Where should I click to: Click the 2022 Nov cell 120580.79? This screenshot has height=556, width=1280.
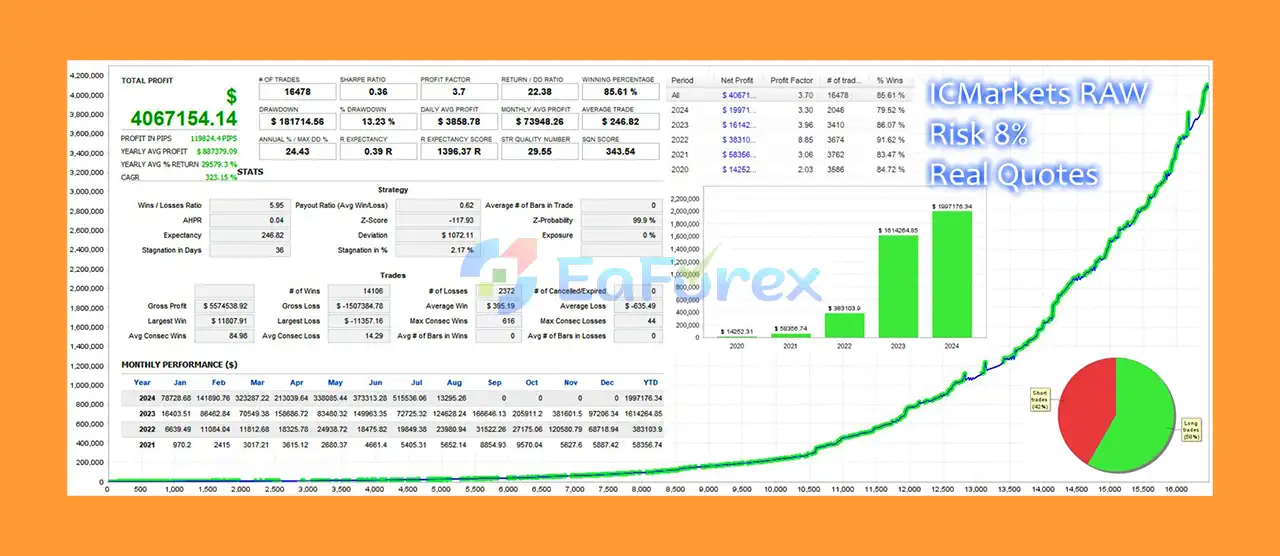pos(566,428)
